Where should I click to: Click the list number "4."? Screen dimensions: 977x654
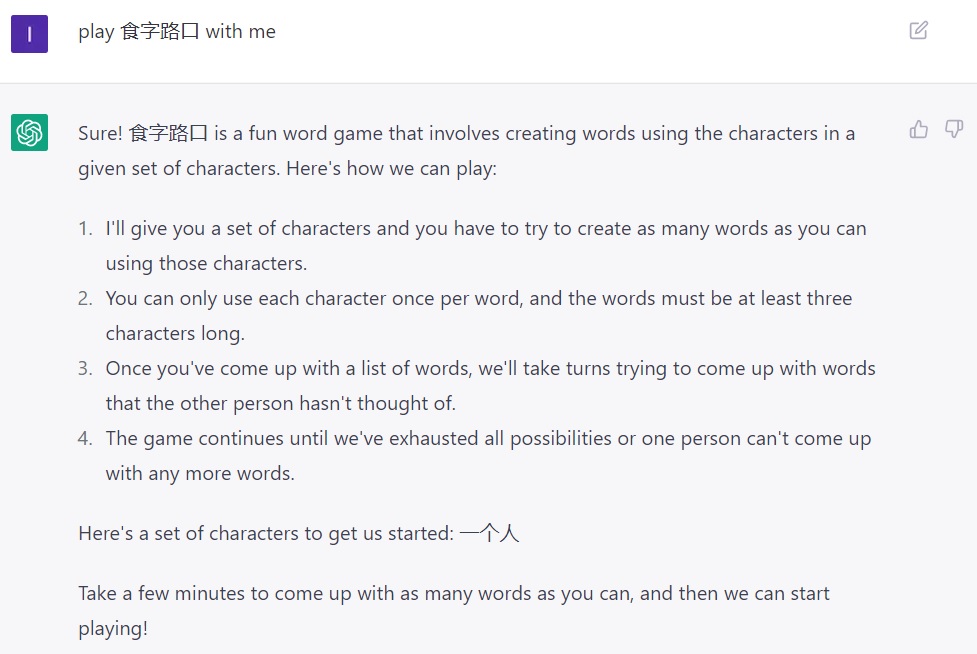click(86, 438)
